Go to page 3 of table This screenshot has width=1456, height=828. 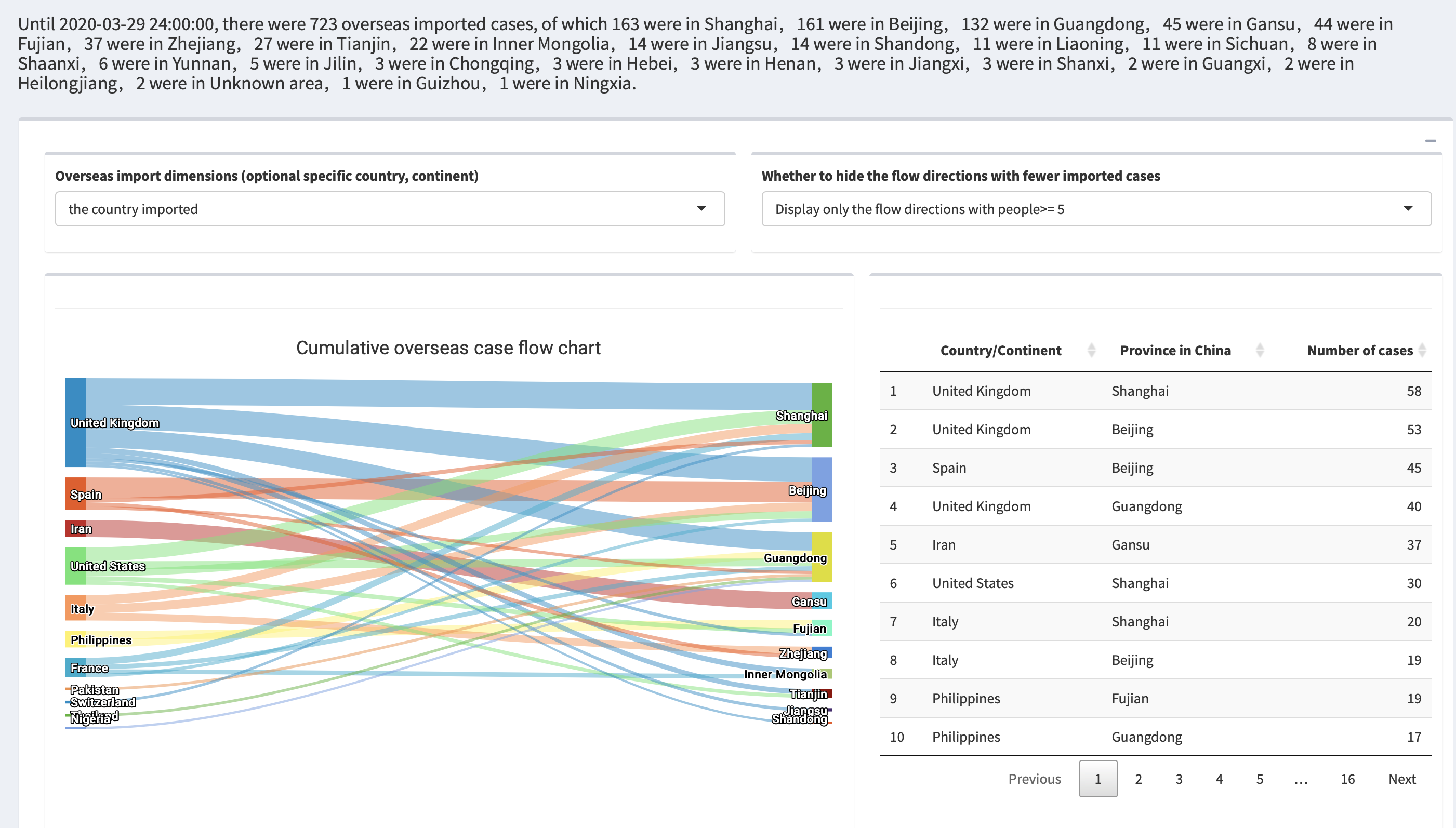(x=1179, y=779)
